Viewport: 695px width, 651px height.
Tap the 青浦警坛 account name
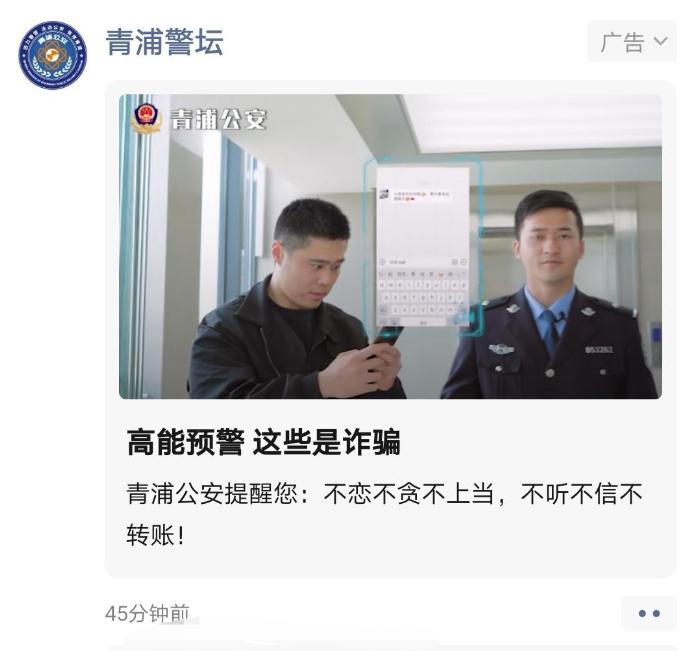164,42
